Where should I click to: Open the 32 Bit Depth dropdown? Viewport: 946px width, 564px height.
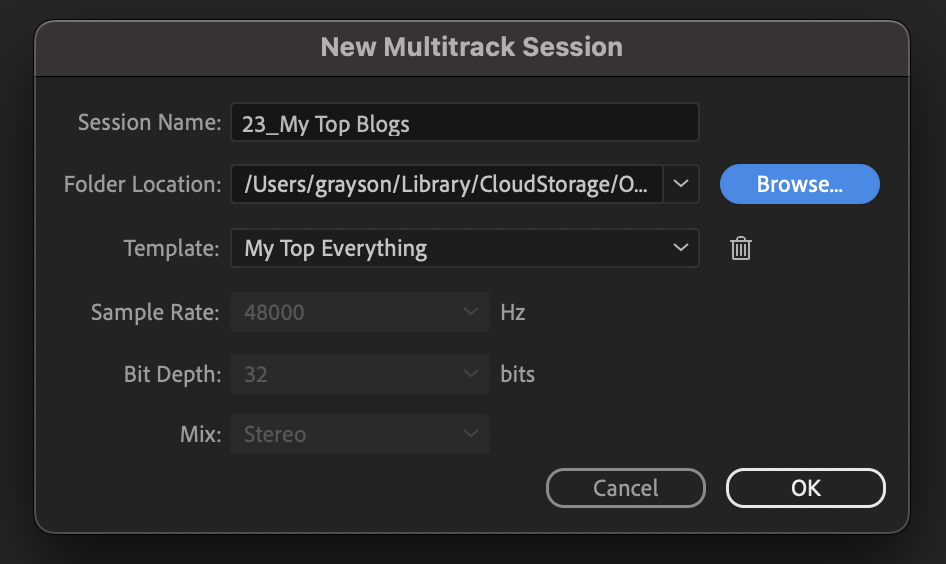pos(360,374)
